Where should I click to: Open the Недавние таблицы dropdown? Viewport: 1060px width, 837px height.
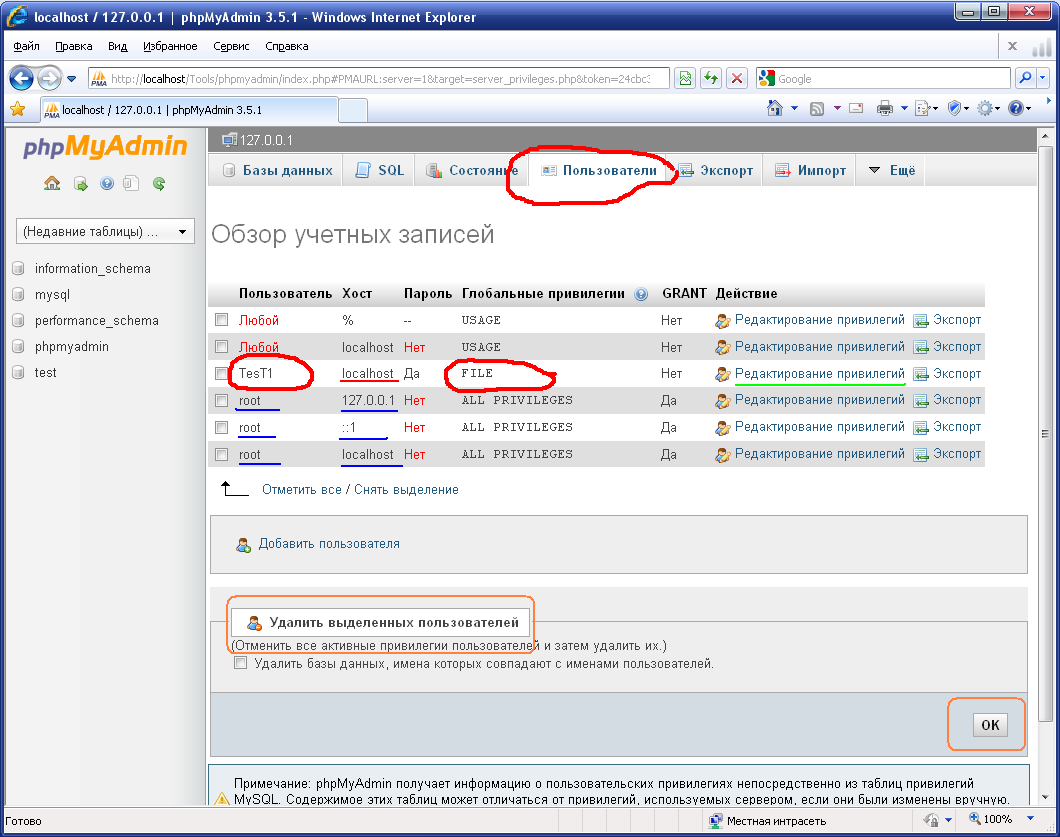pyautogui.click(x=105, y=231)
